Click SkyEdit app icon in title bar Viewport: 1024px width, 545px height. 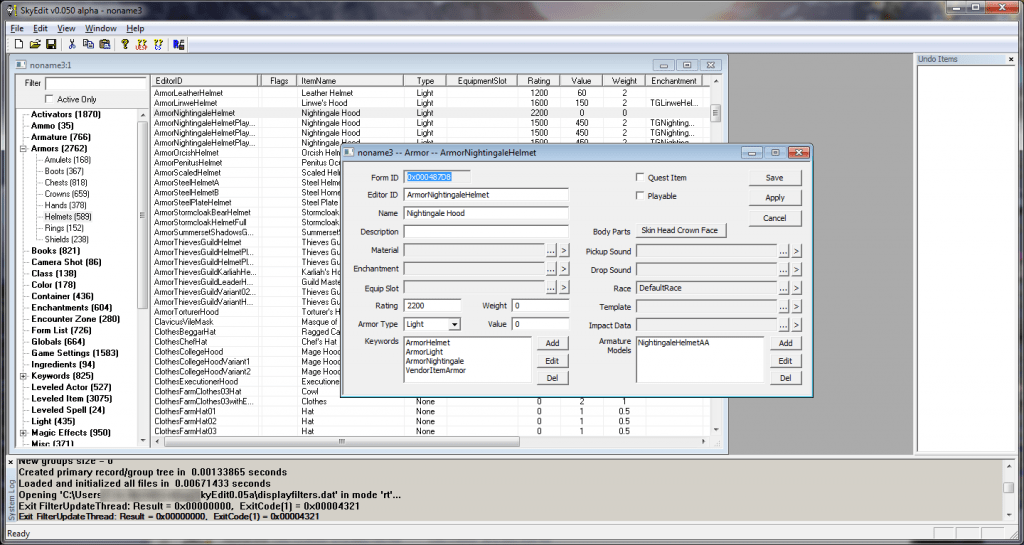[11, 10]
